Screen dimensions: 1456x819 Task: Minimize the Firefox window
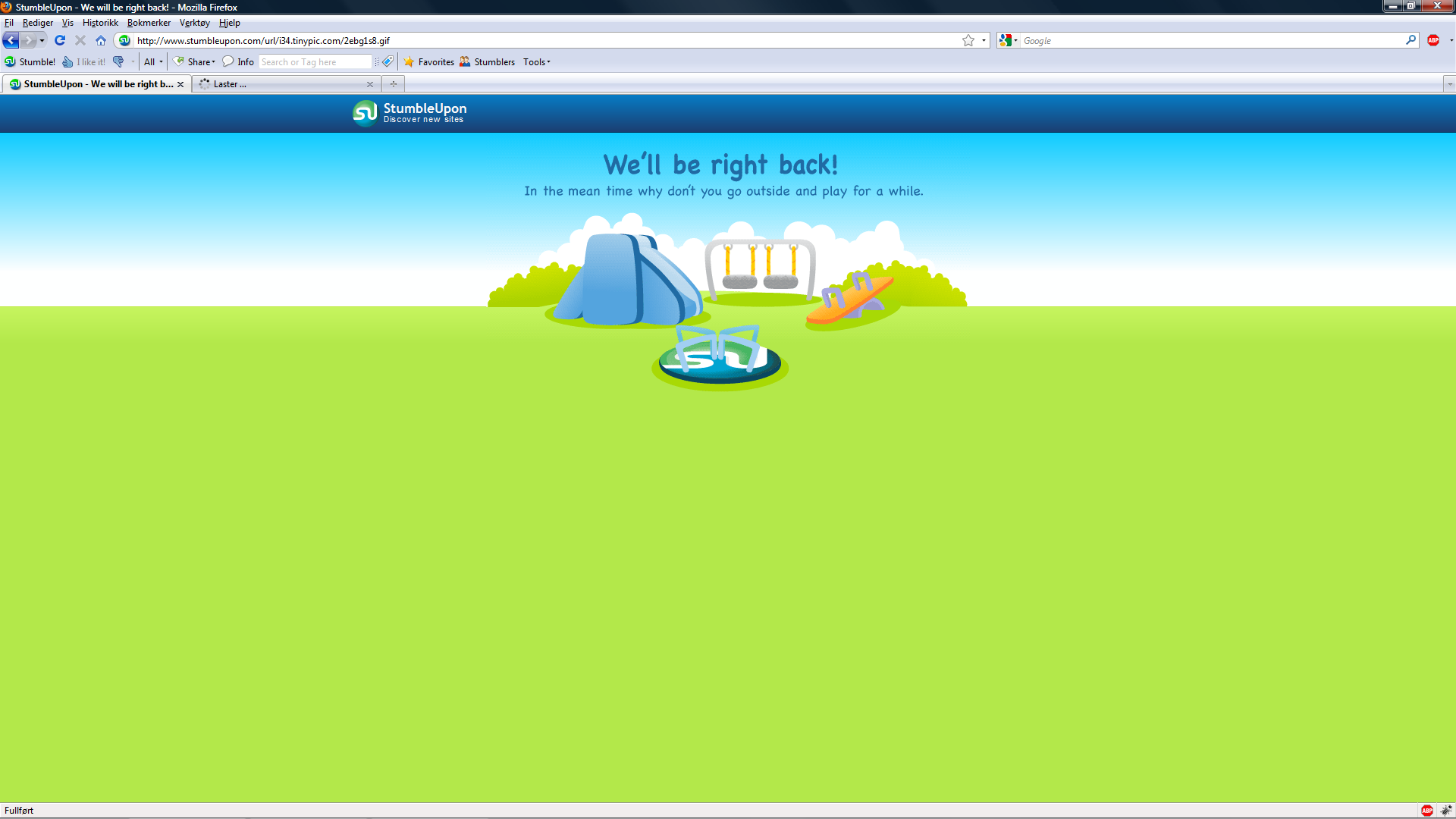(x=1392, y=6)
